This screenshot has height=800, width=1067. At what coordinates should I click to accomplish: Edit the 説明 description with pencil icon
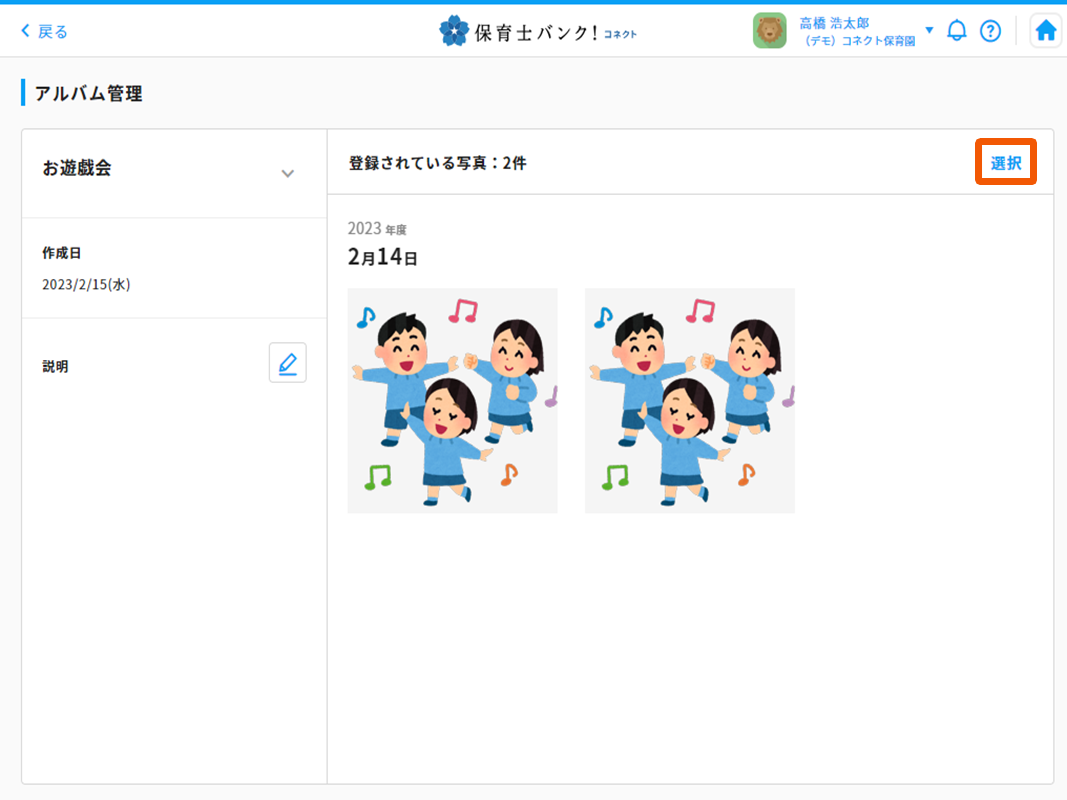(x=288, y=362)
